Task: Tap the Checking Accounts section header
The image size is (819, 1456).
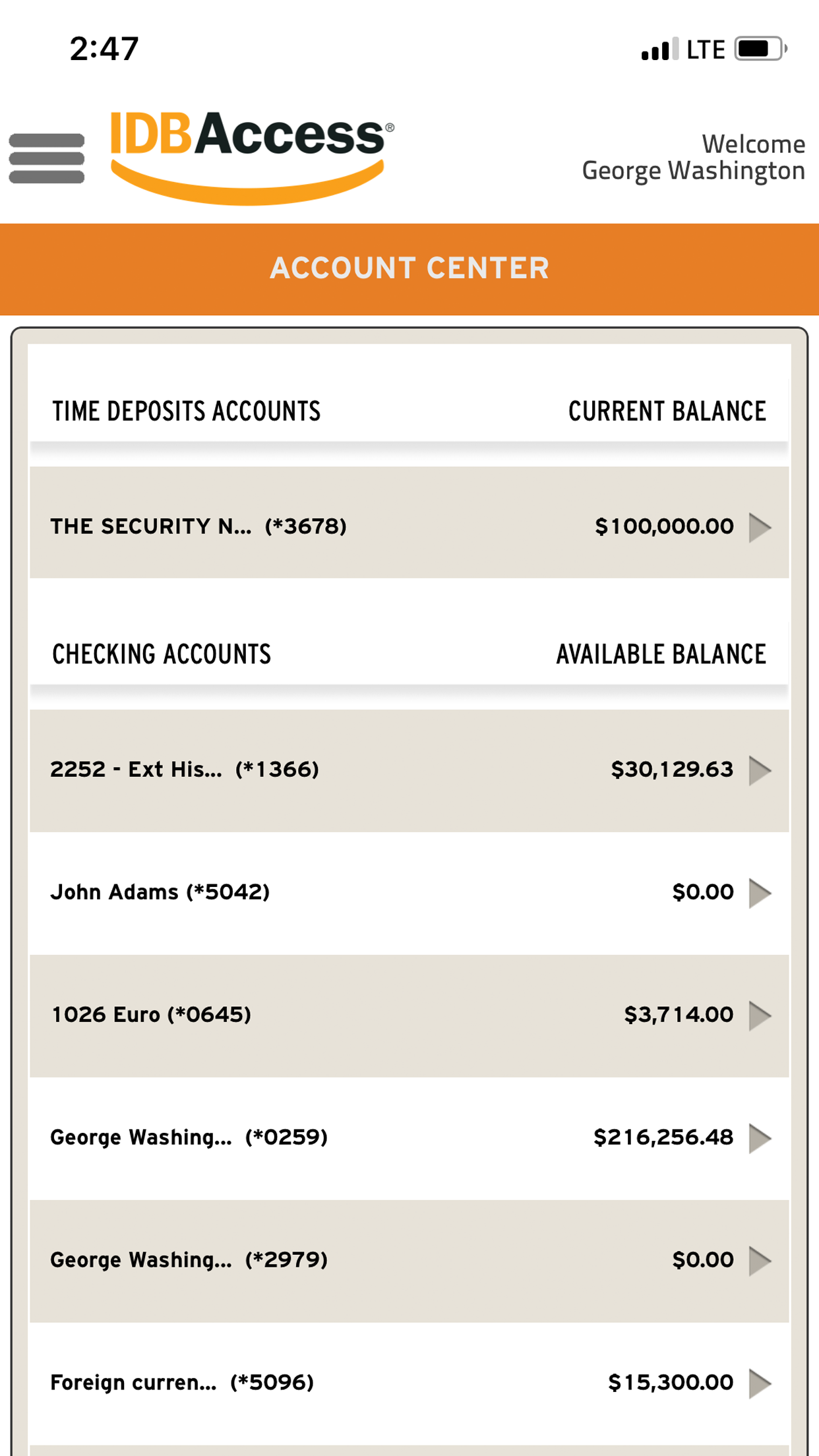Action: (162, 655)
